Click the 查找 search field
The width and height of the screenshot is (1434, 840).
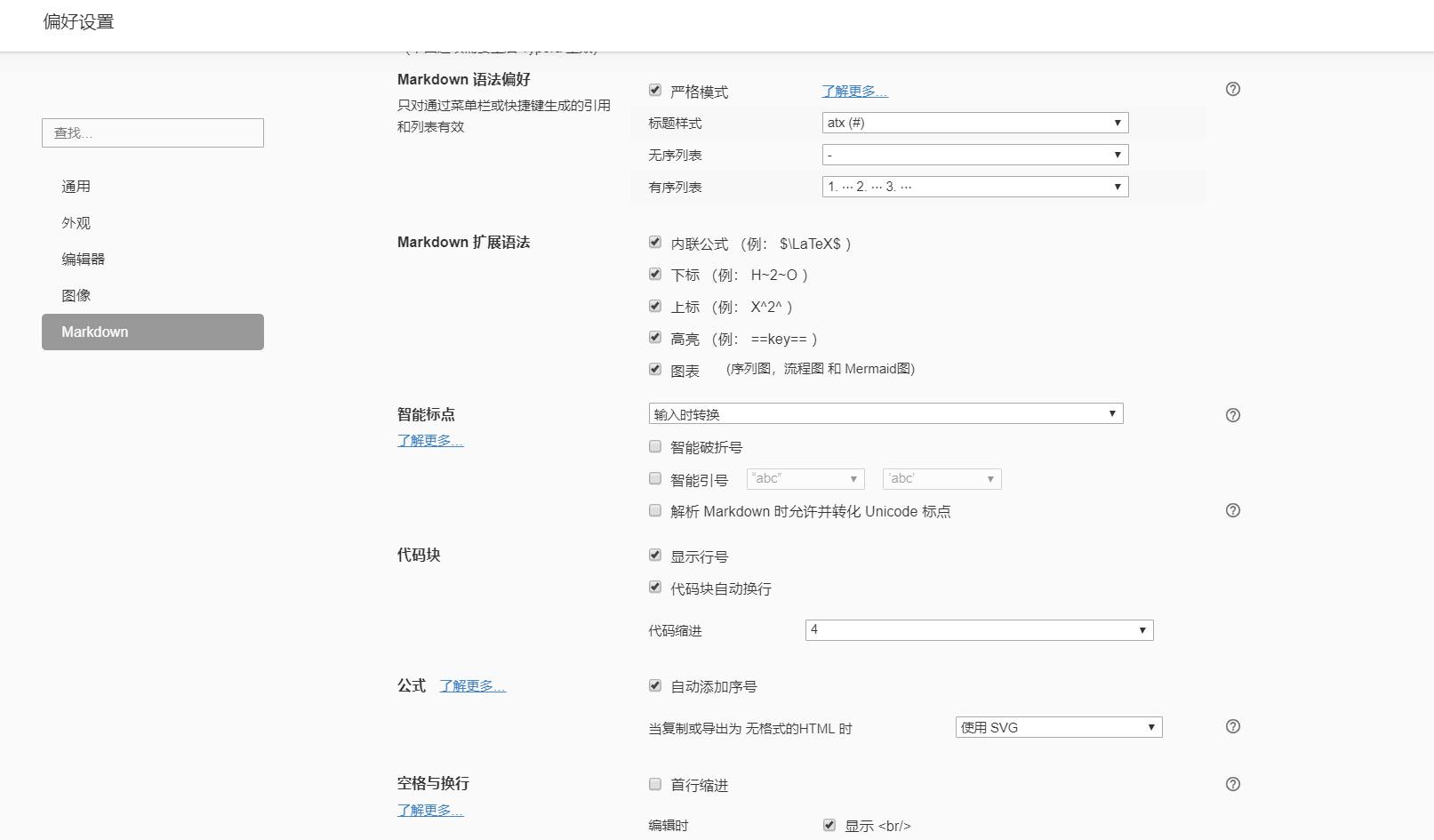tap(153, 133)
